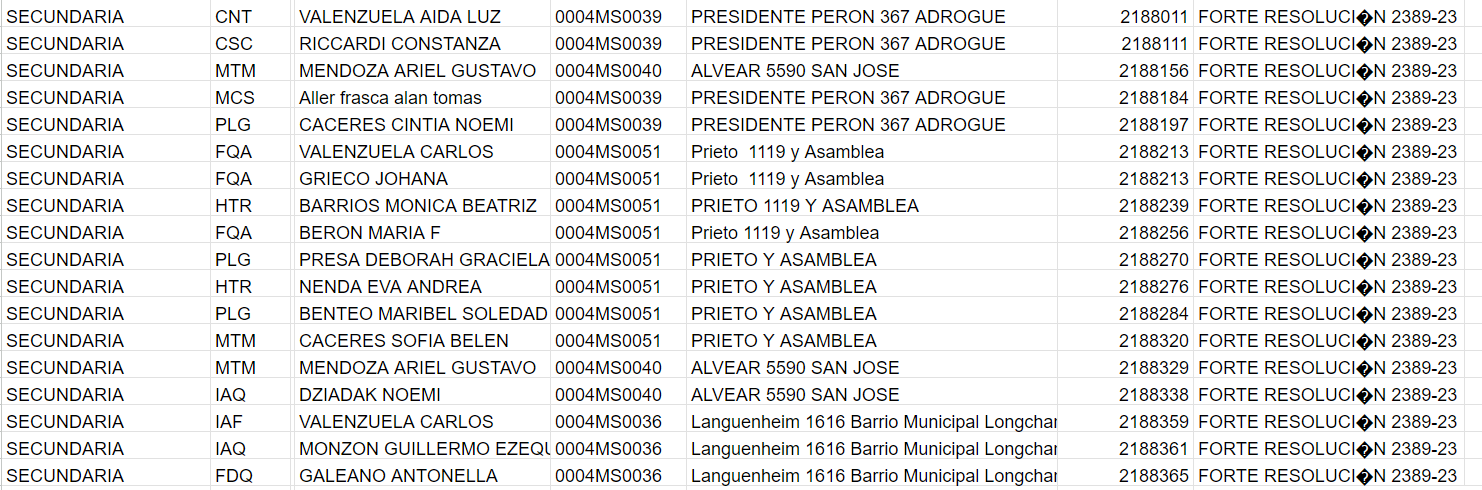Click the subject code cell MCS
The width and height of the screenshot is (1482, 490).
click(x=235, y=98)
